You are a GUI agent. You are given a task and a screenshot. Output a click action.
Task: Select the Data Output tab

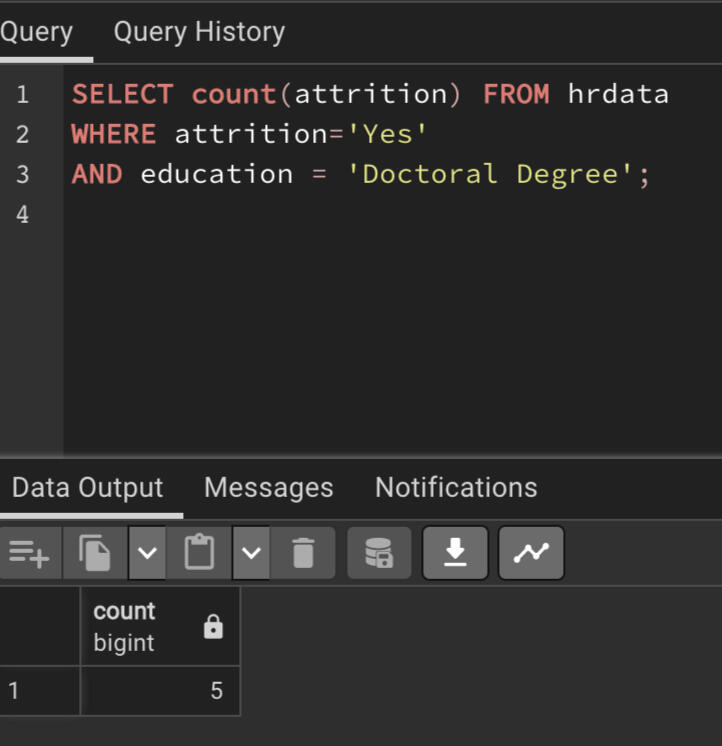(x=87, y=488)
